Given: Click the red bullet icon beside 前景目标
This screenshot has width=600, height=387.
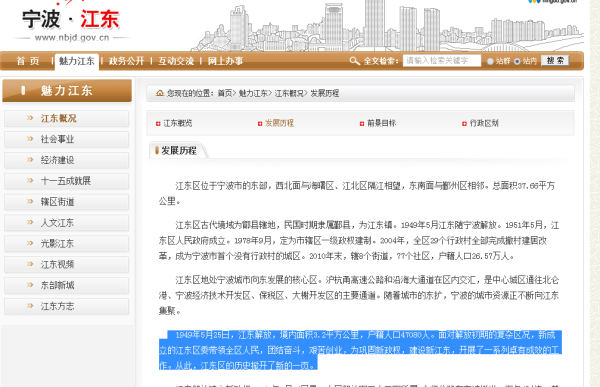Looking at the screenshot, I should click(x=362, y=124).
